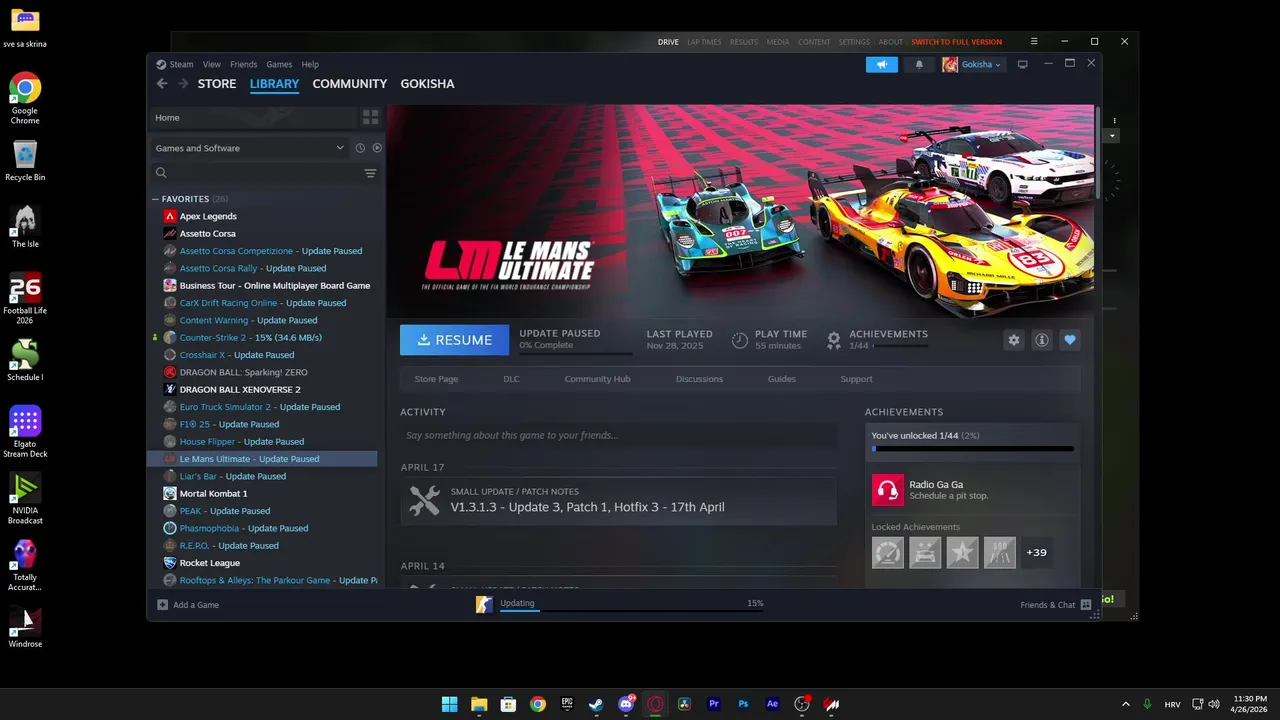
Task: Click SWITCH TO FULL VERSION link
Action: [956, 42]
